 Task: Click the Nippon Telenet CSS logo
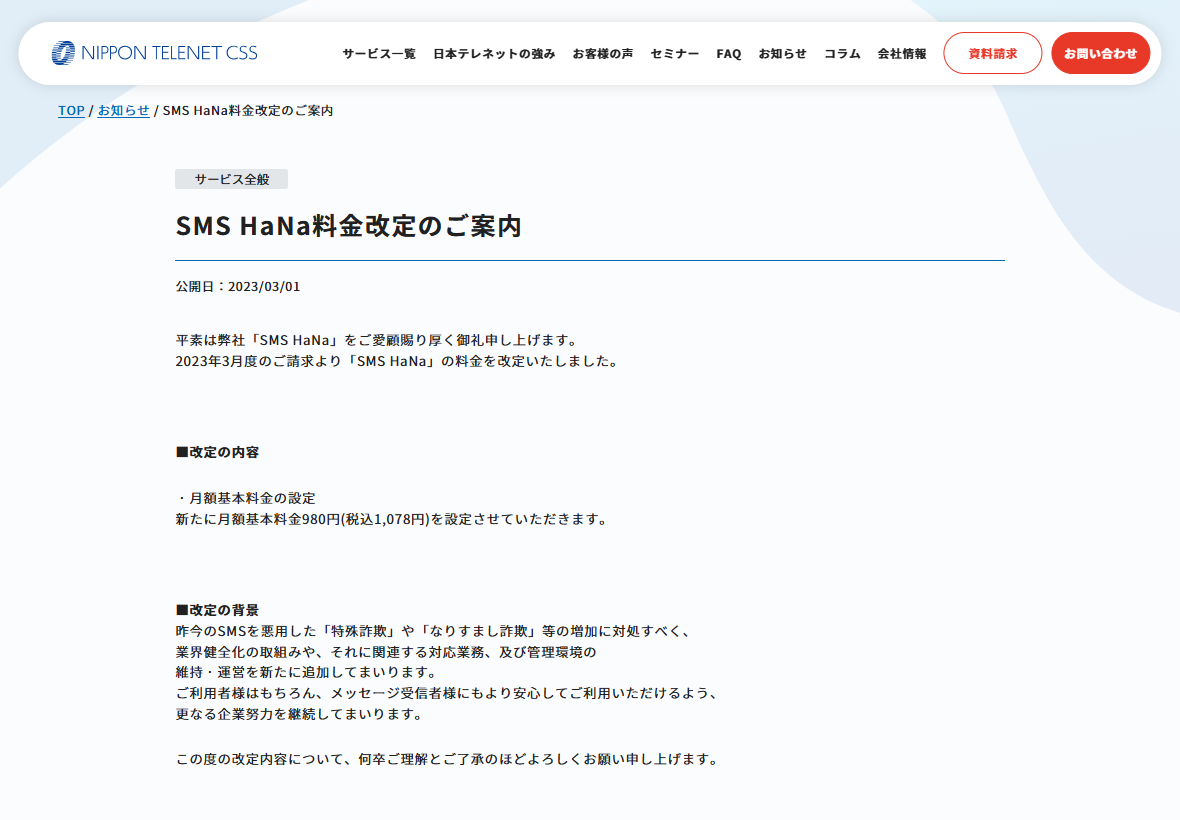click(154, 53)
